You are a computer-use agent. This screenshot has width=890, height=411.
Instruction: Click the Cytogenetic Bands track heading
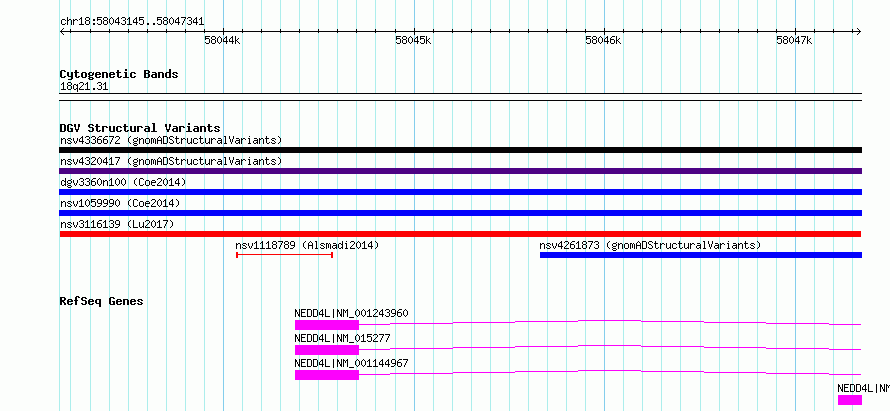coord(119,74)
